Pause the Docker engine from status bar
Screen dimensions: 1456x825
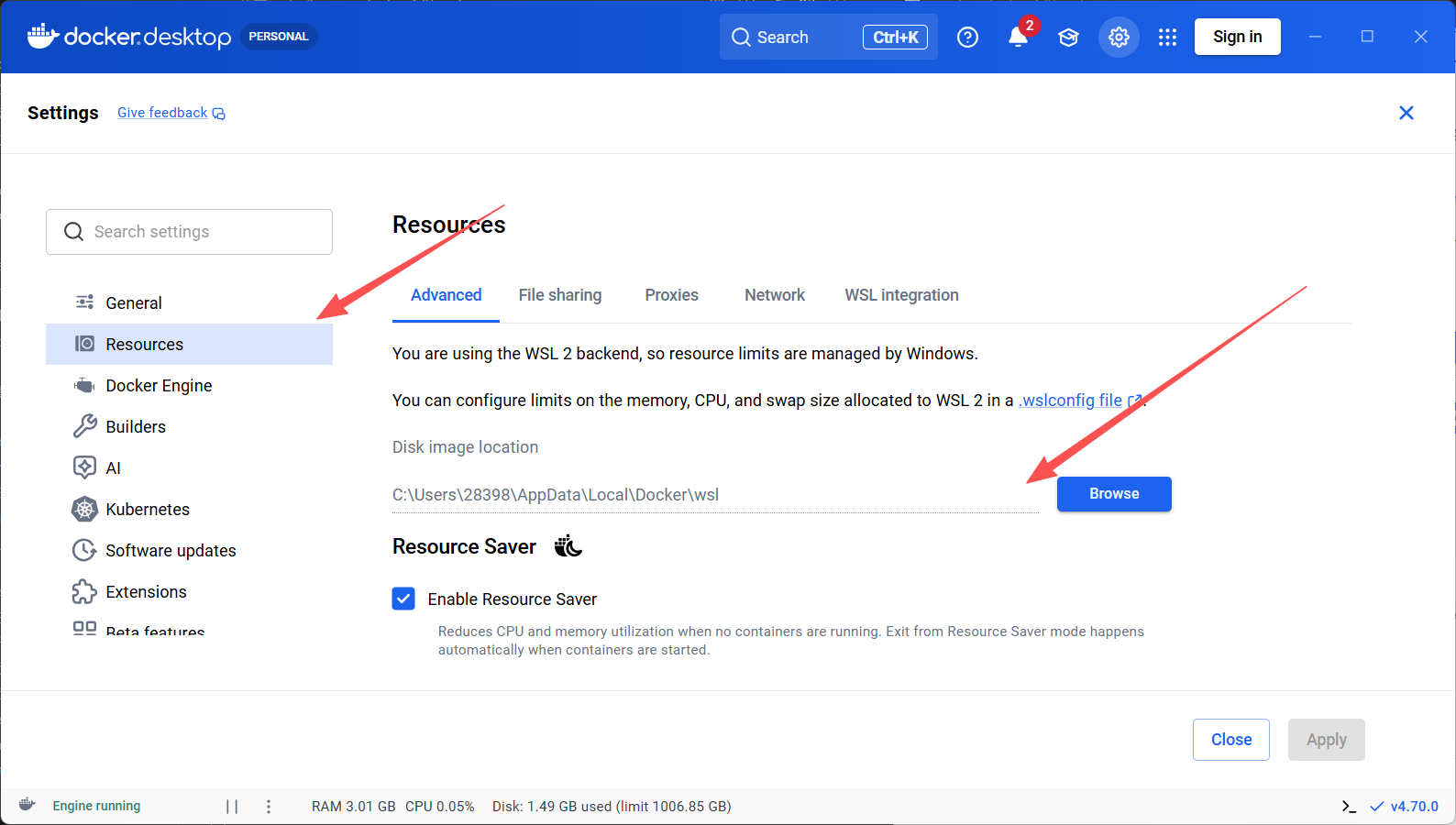pos(232,807)
